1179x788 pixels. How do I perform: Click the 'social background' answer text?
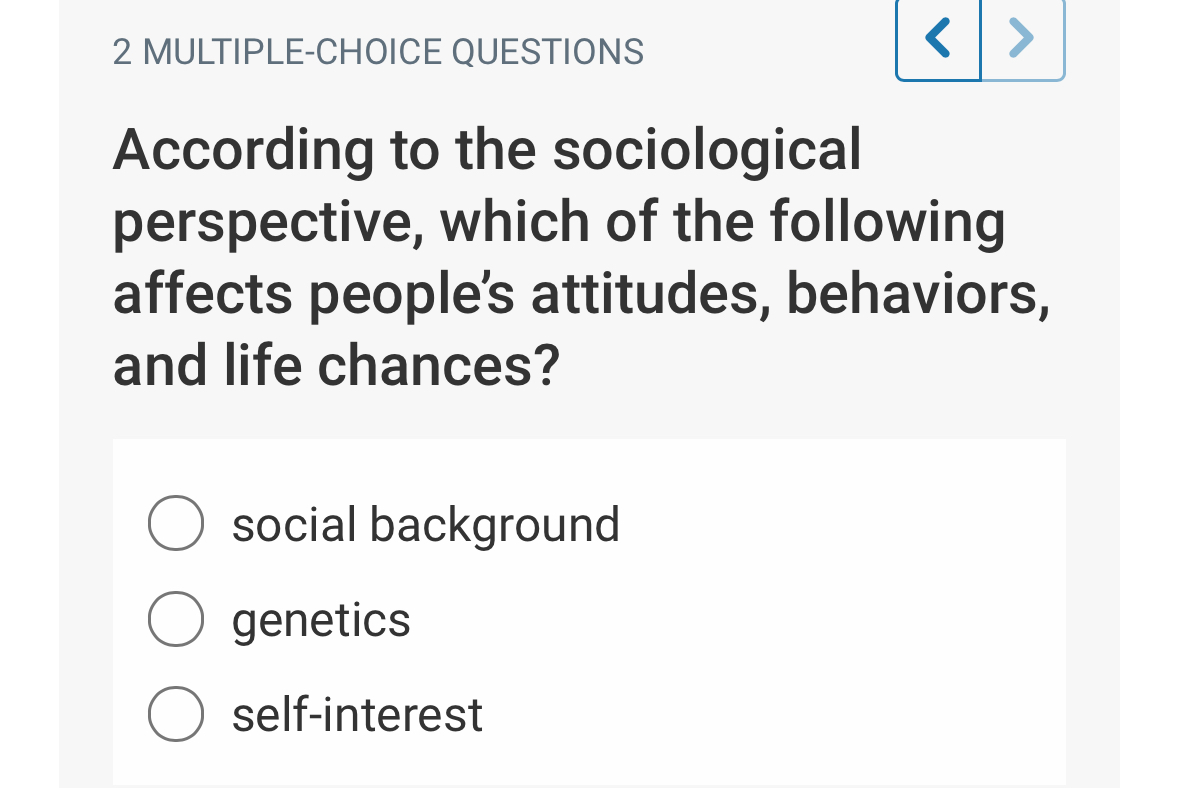(425, 524)
